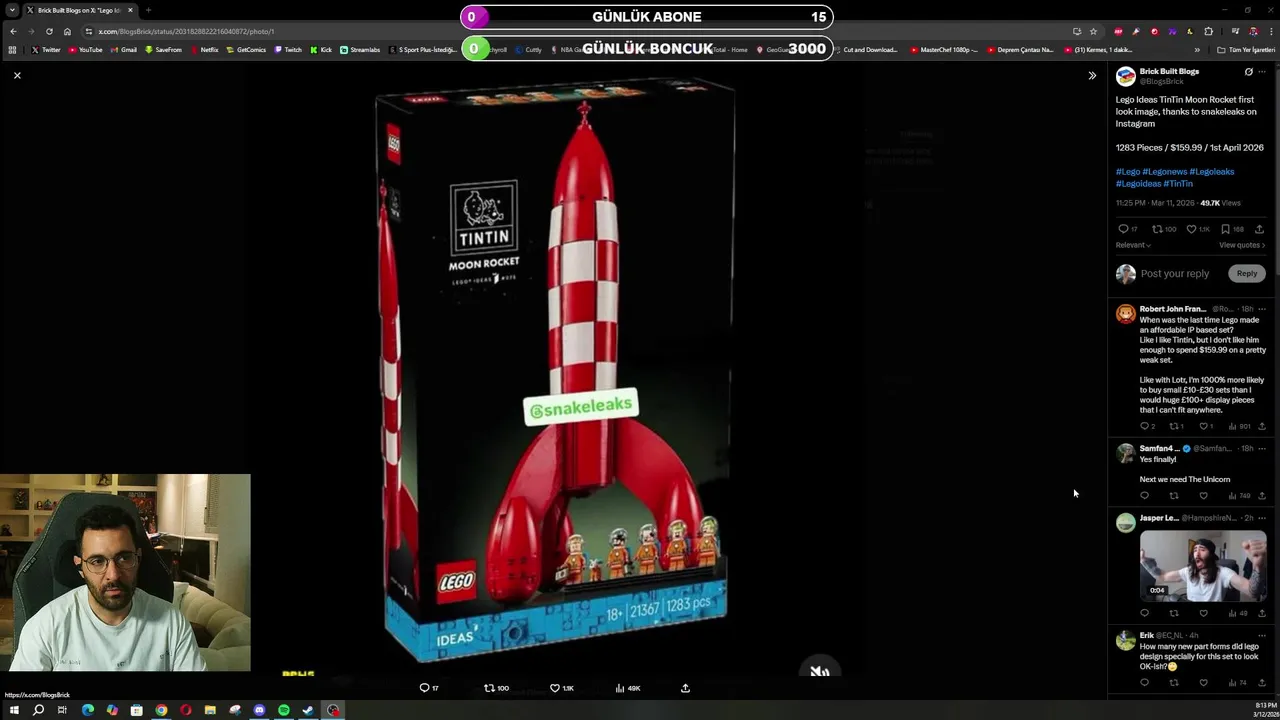Open Erik's reply more options
1280x720 pixels.
pos(1262,636)
